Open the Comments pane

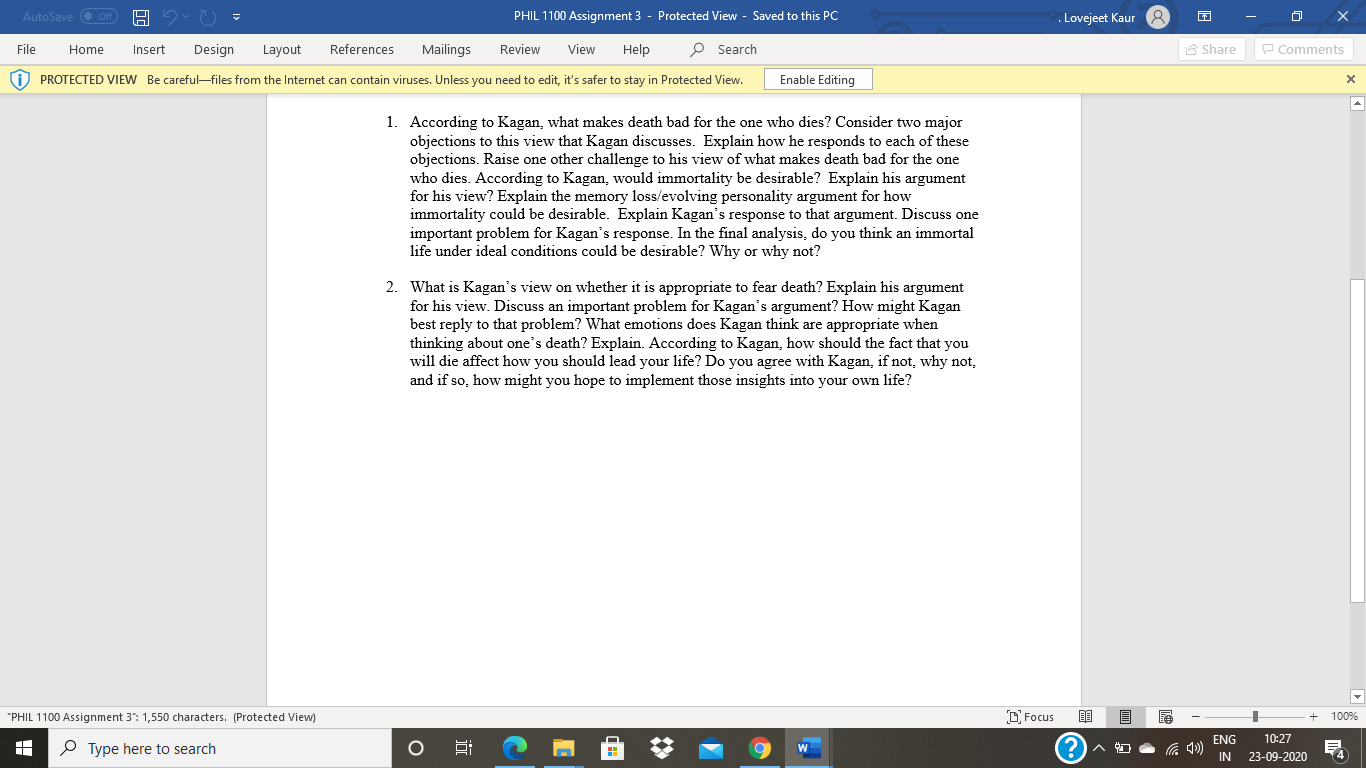click(x=1303, y=49)
